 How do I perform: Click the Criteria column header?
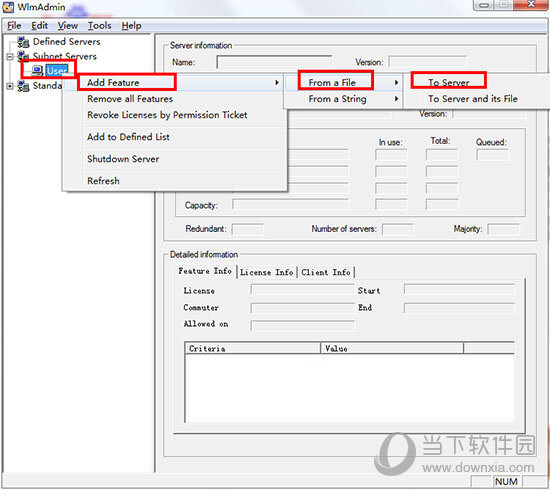coord(253,348)
